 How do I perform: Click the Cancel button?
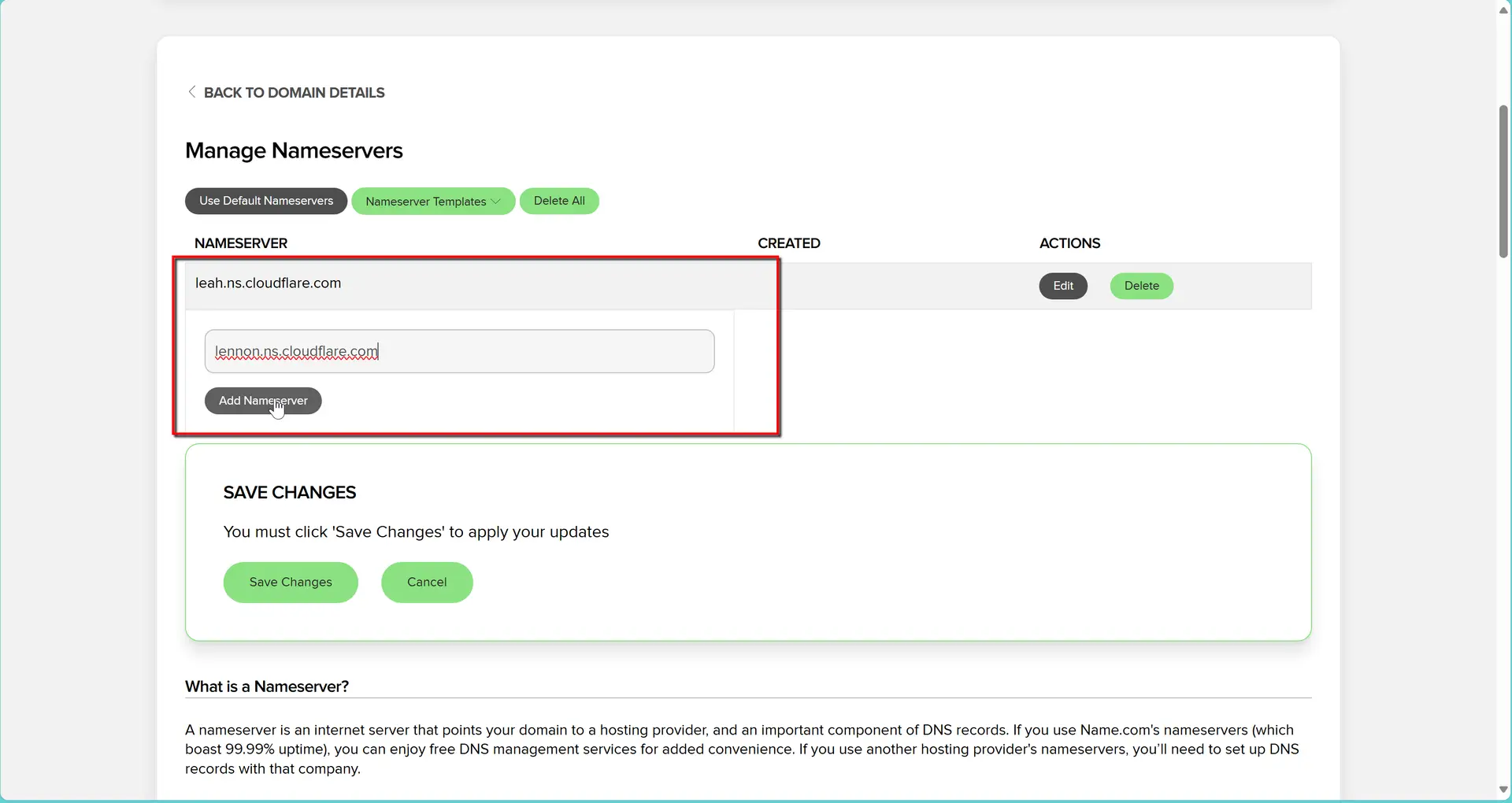pyautogui.click(x=426, y=582)
